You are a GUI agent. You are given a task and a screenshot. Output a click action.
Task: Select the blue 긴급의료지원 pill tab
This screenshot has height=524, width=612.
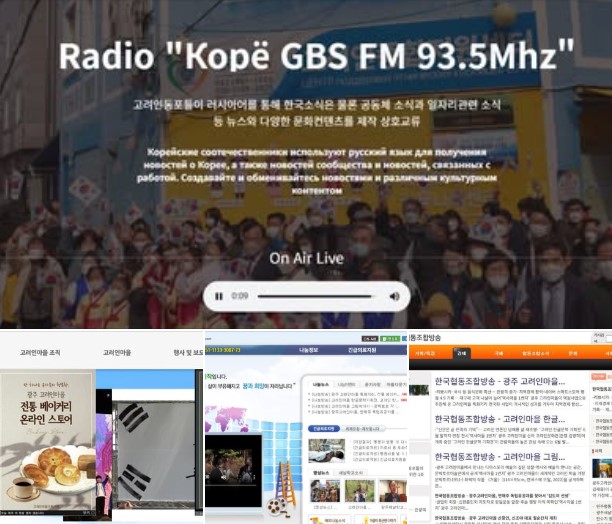click(x=324, y=428)
